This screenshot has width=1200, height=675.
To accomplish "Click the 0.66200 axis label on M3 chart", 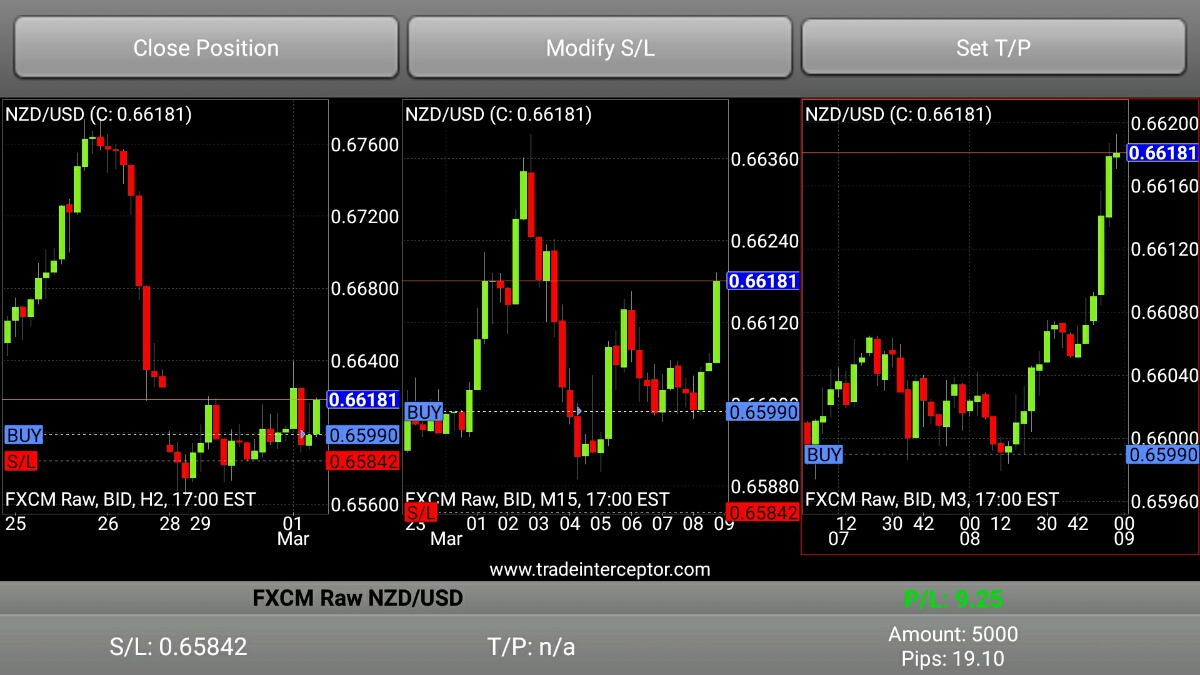I will tap(1164, 124).
